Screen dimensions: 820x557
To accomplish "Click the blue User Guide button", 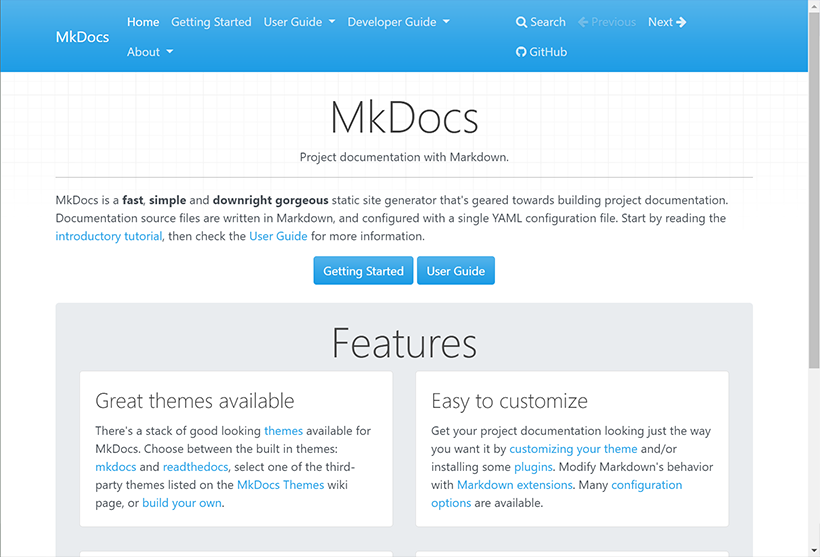I will [455, 270].
